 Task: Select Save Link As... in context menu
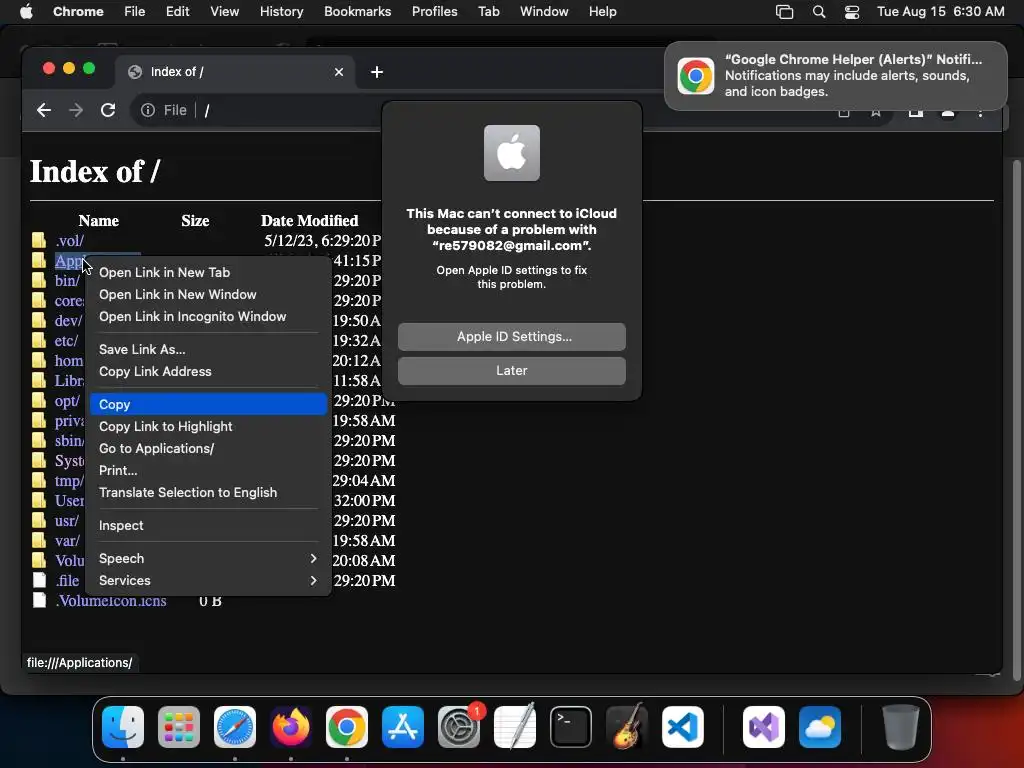point(208,349)
